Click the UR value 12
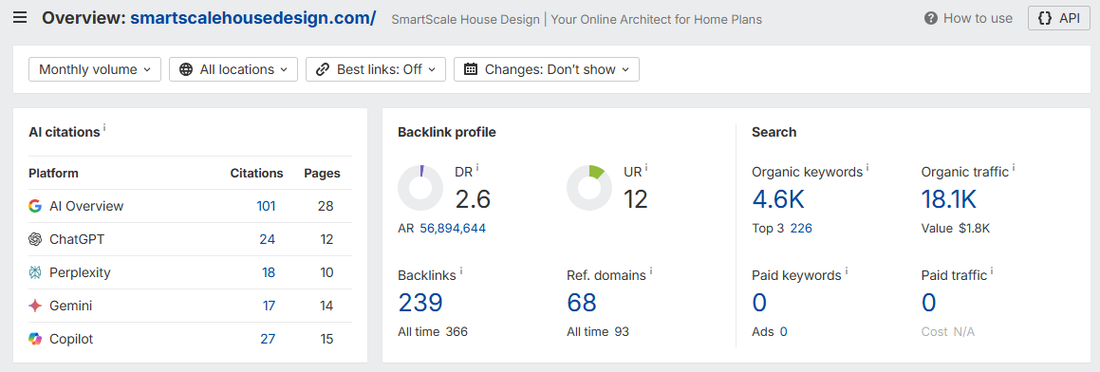 pos(635,199)
